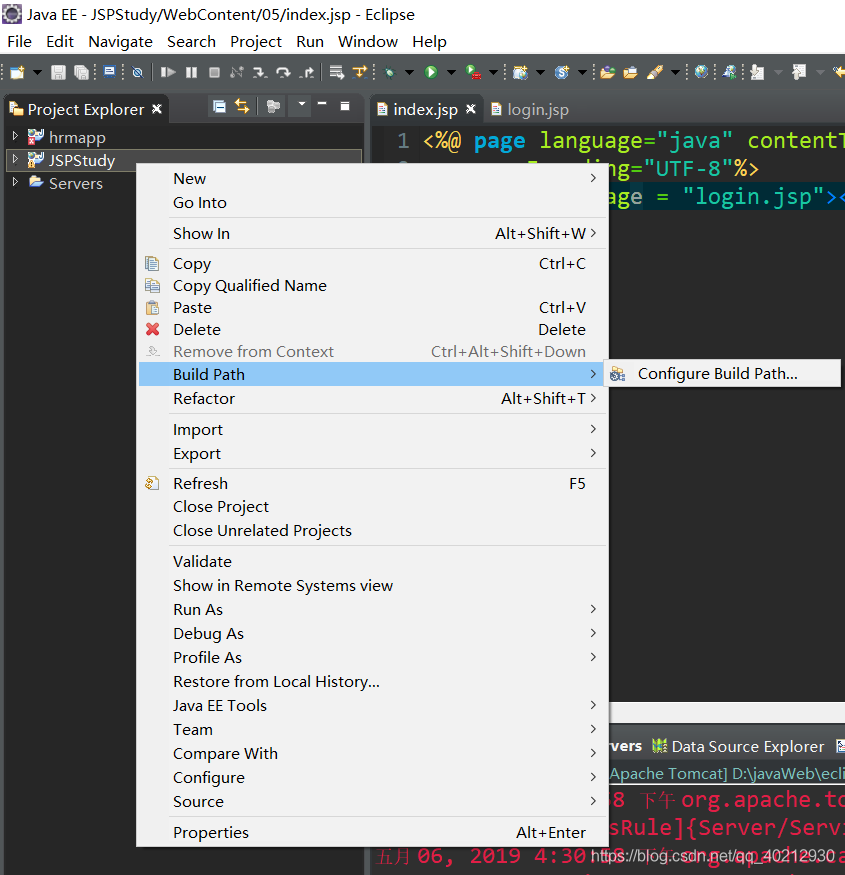The width and height of the screenshot is (845, 875).
Task: Click the Save toolbar icon
Action: coord(58,72)
